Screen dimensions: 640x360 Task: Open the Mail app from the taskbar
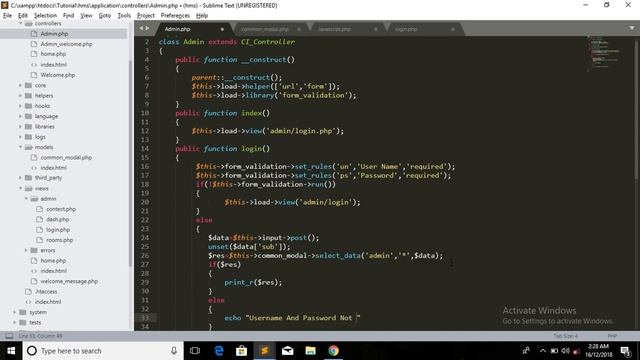(288, 351)
